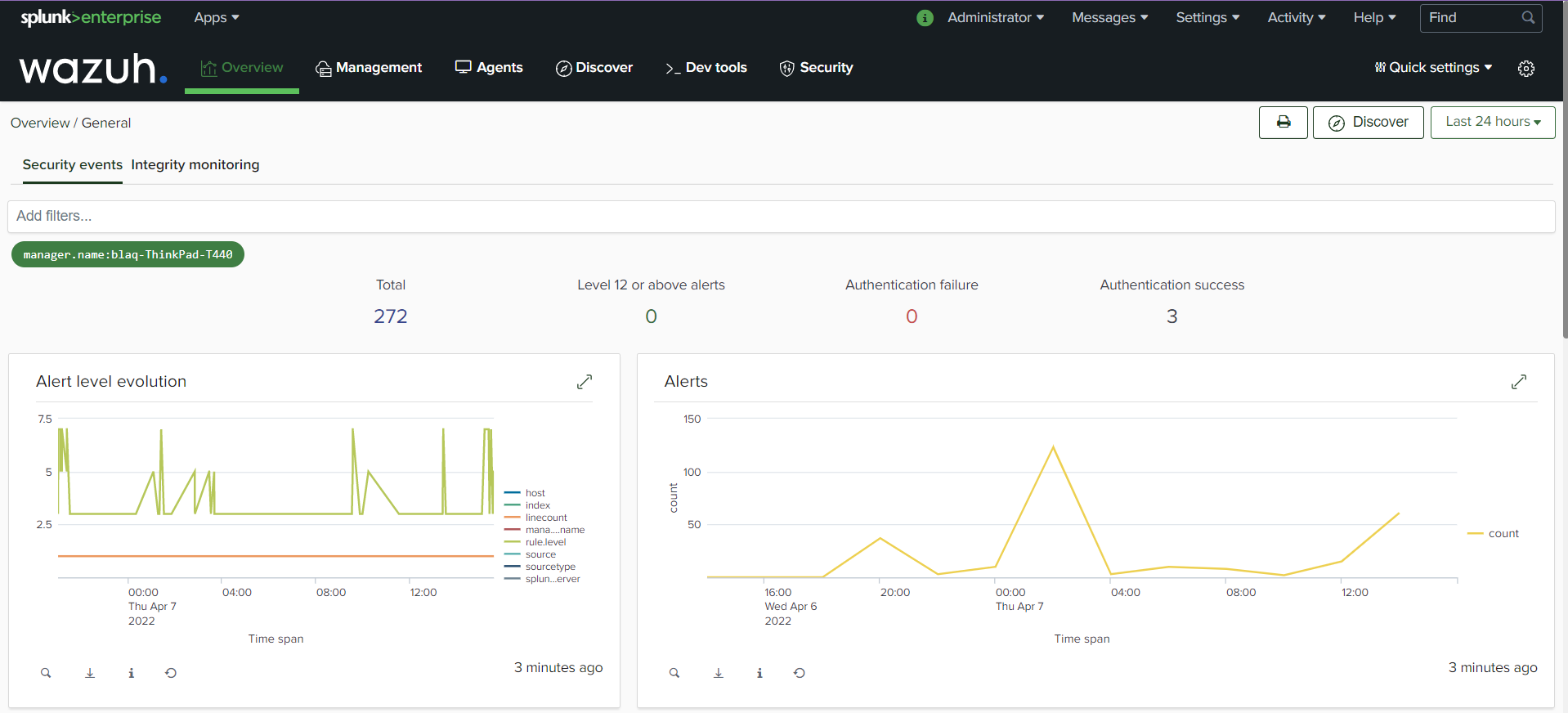Viewport: 1568px width, 713px height.
Task: Click the Authentication success count 3
Action: tap(1172, 316)
